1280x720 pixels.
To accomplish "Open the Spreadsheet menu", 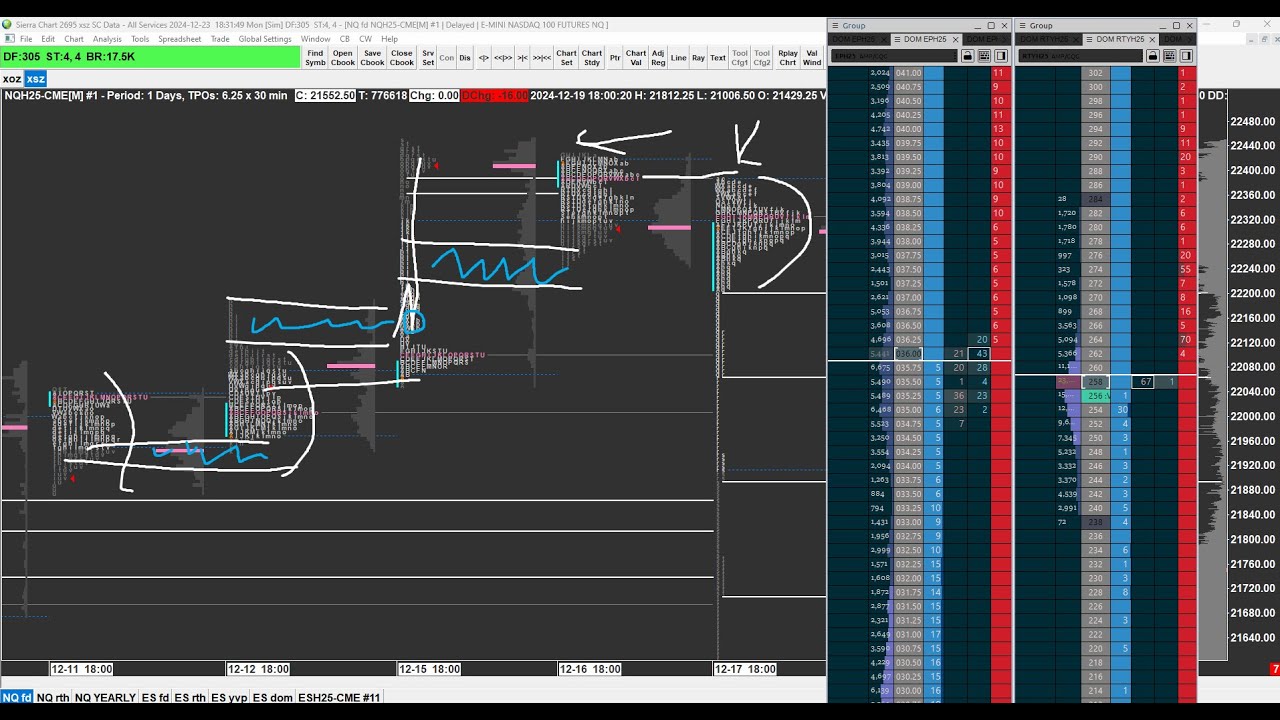I will [x=180, y=39].
